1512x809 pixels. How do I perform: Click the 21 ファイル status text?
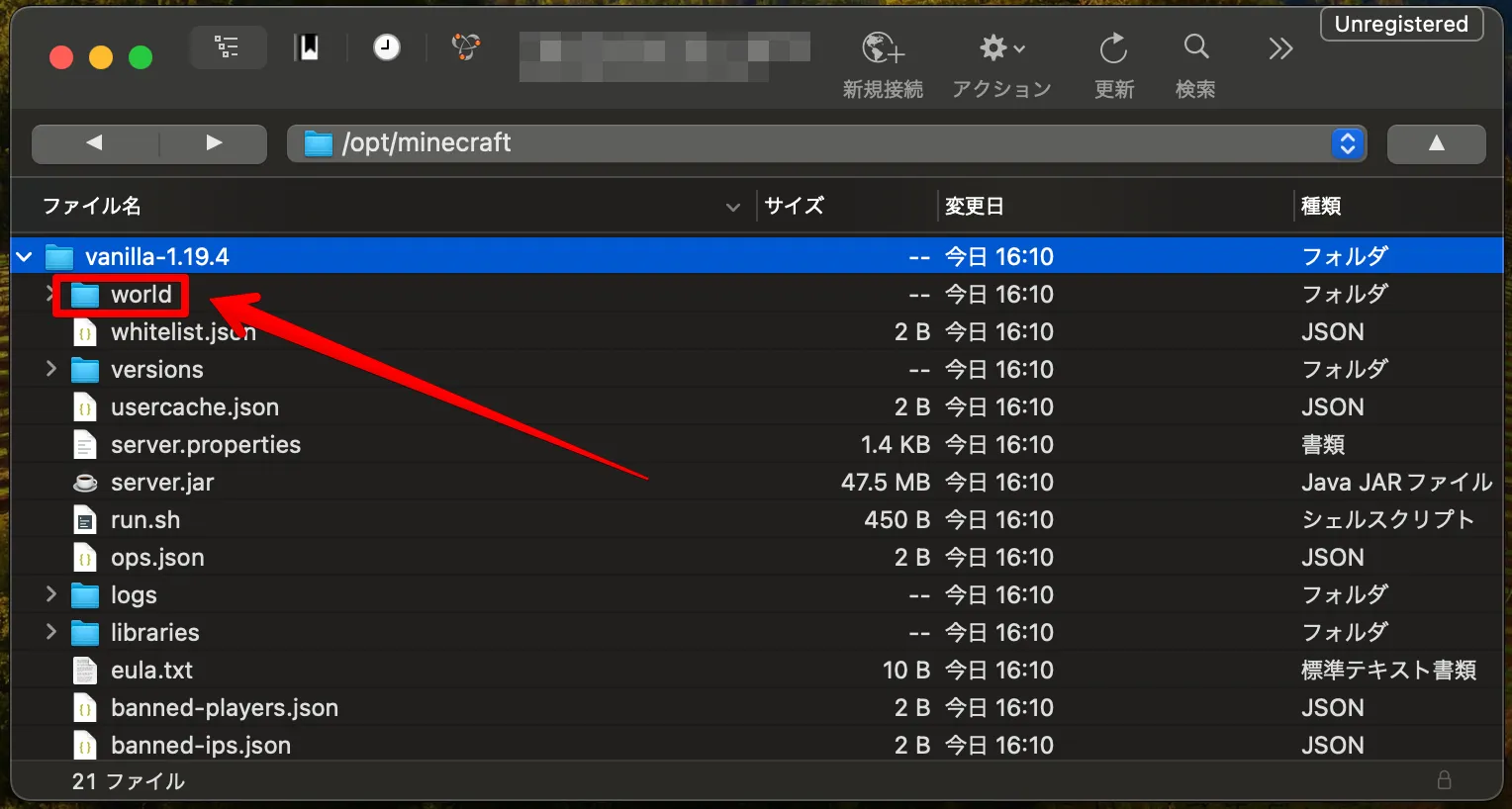[129, 781]
